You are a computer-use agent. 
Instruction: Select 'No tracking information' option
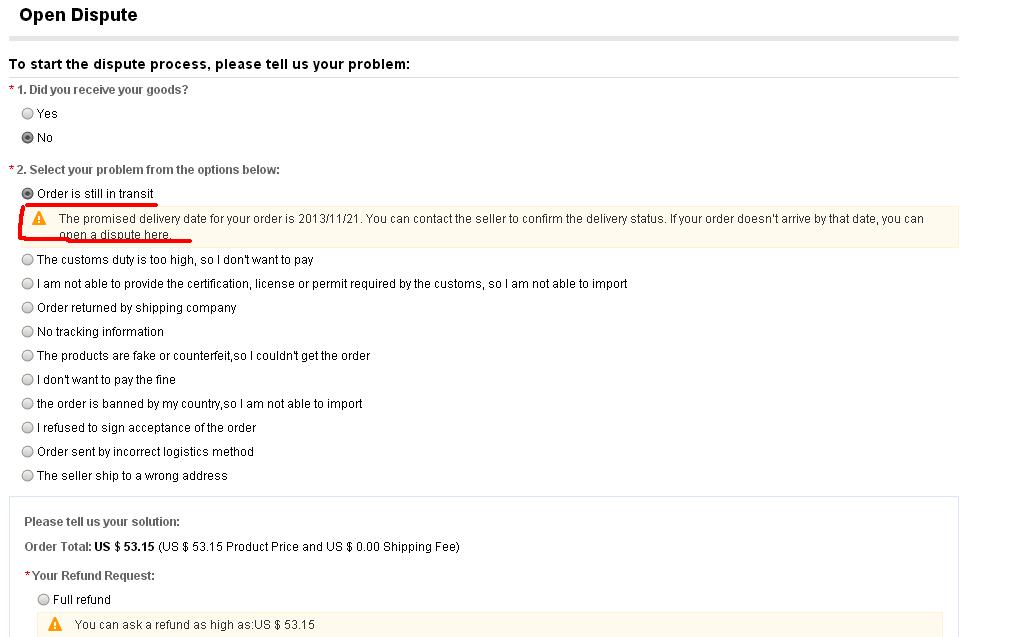27,332
